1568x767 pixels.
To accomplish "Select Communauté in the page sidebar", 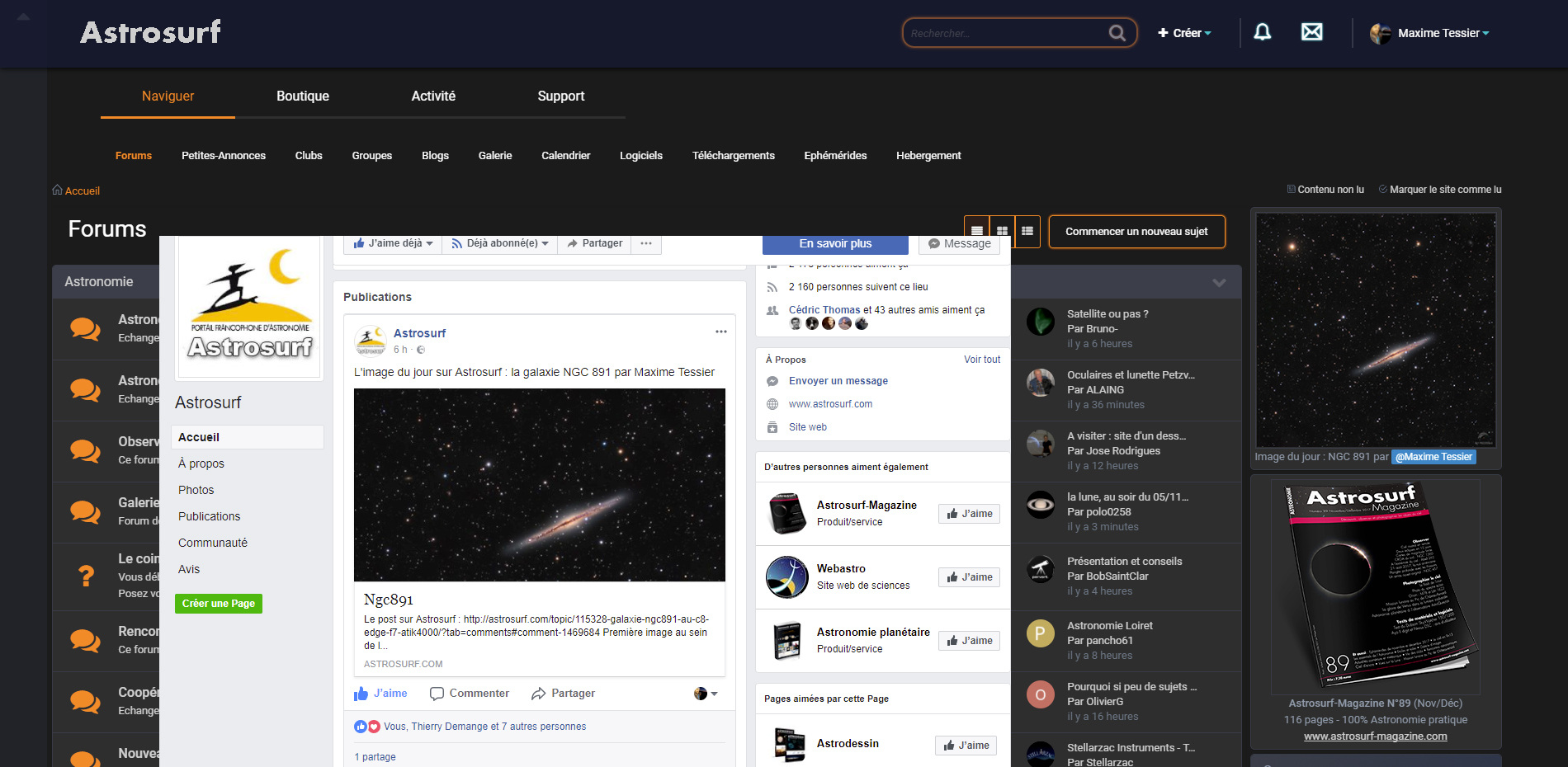I will [213, 543].
